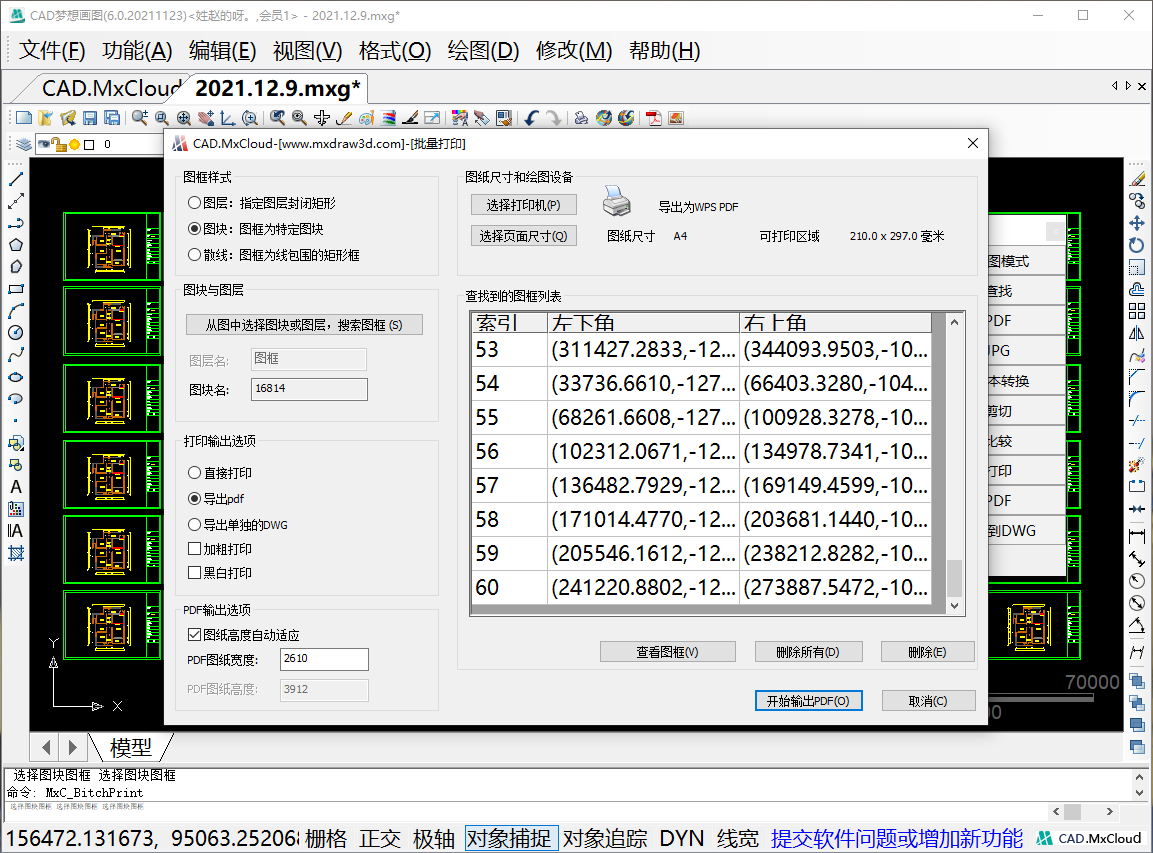Select the Linear dimension tool
1153x853 pixels.
coord(1137,537)
